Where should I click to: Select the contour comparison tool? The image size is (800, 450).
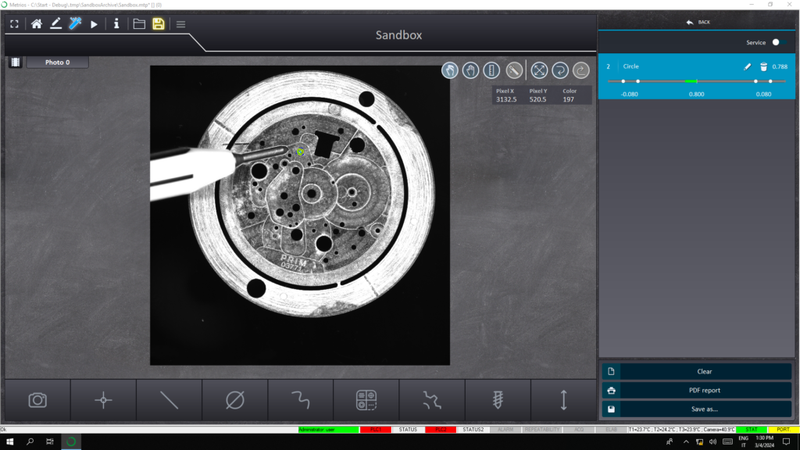tap(432, 400)
